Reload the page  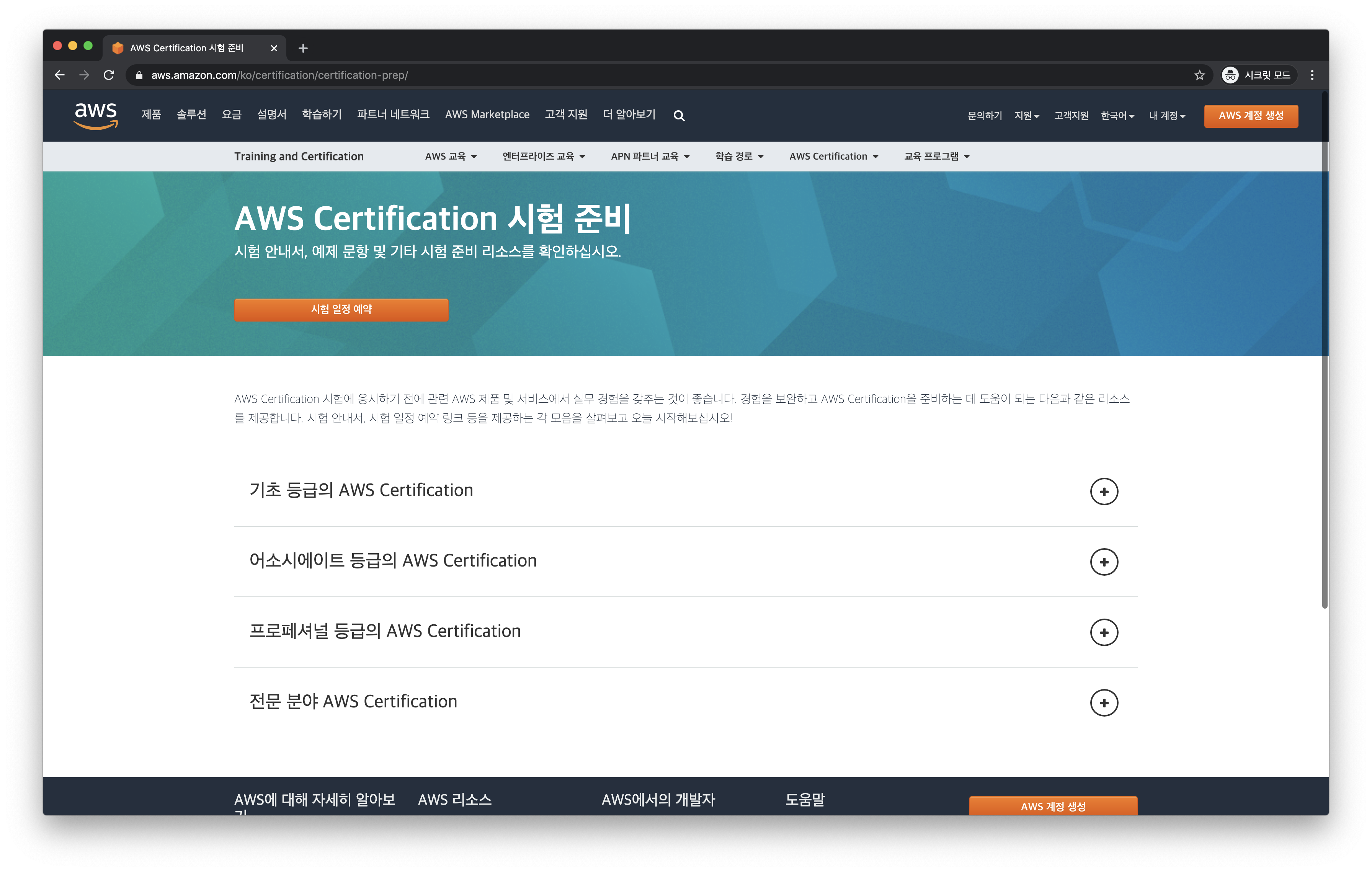(109, 75)
